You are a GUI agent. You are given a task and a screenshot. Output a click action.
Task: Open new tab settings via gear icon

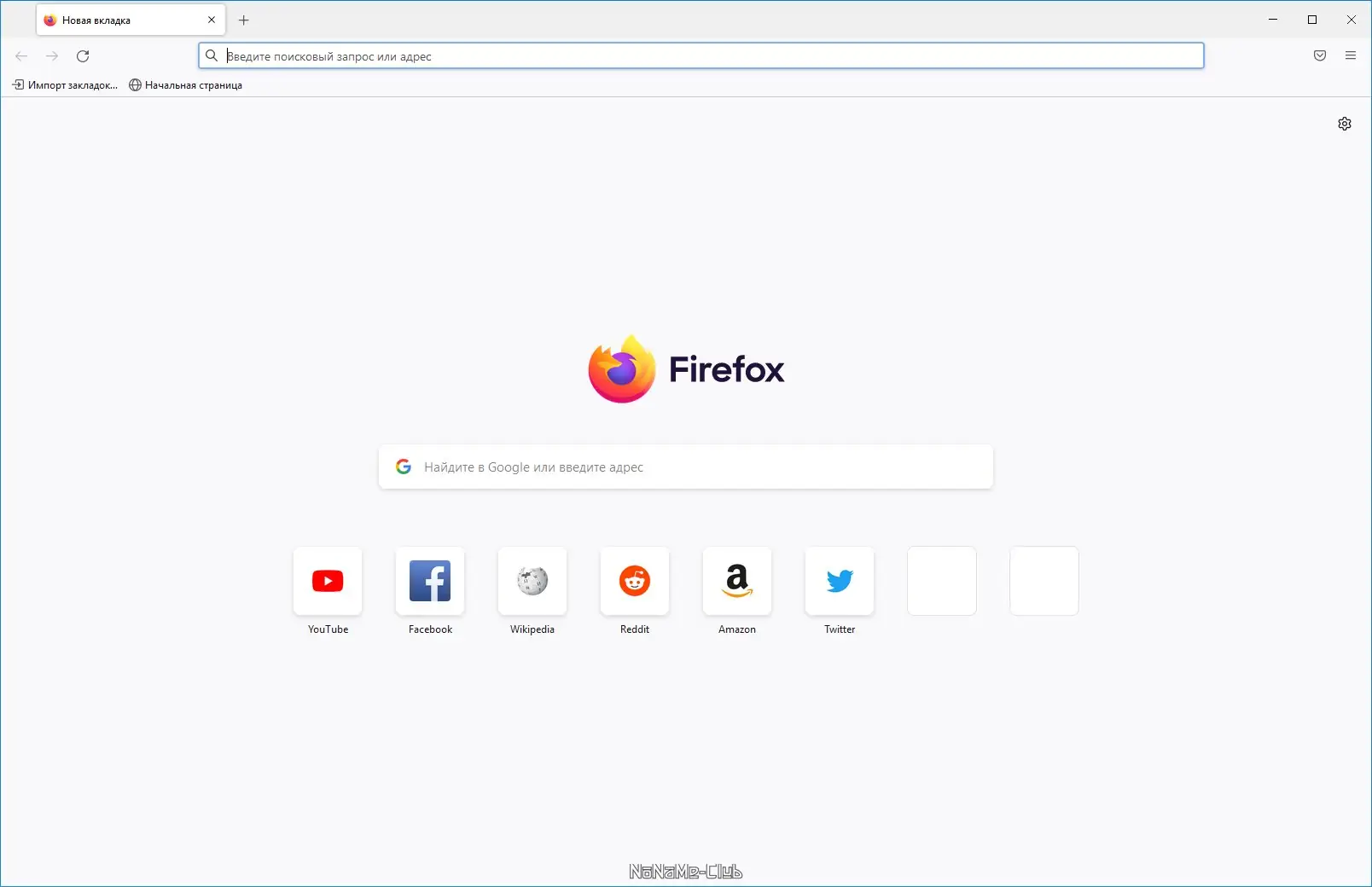point(1345,124)
